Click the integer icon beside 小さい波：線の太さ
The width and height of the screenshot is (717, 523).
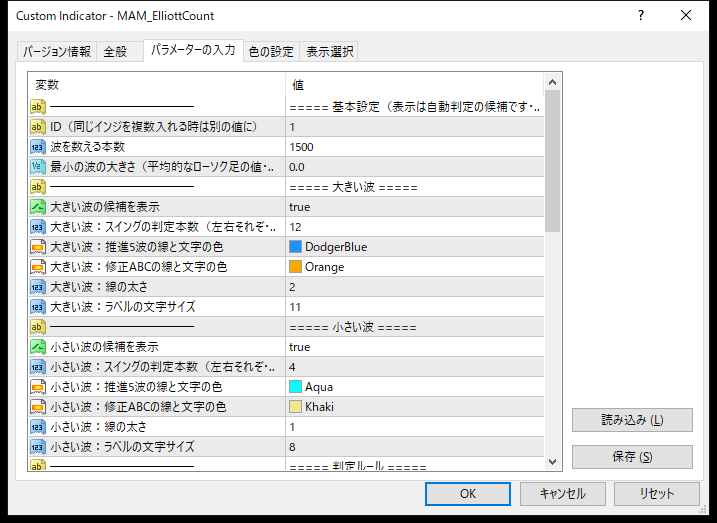click(x=38, y=427)
